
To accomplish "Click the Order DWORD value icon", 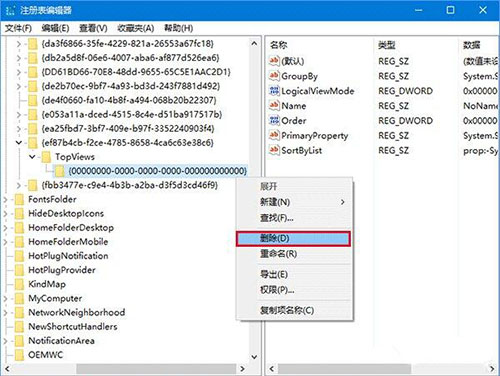I will coord(274,120).
